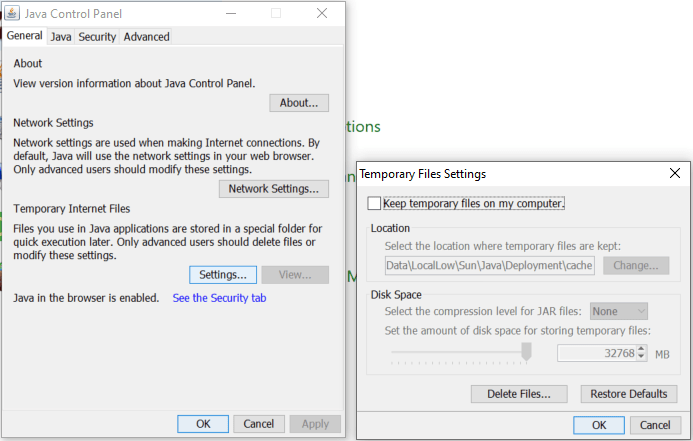693x441 pixels.
Task: Increase disk space with the up arrow
Action: coord(641,349)
